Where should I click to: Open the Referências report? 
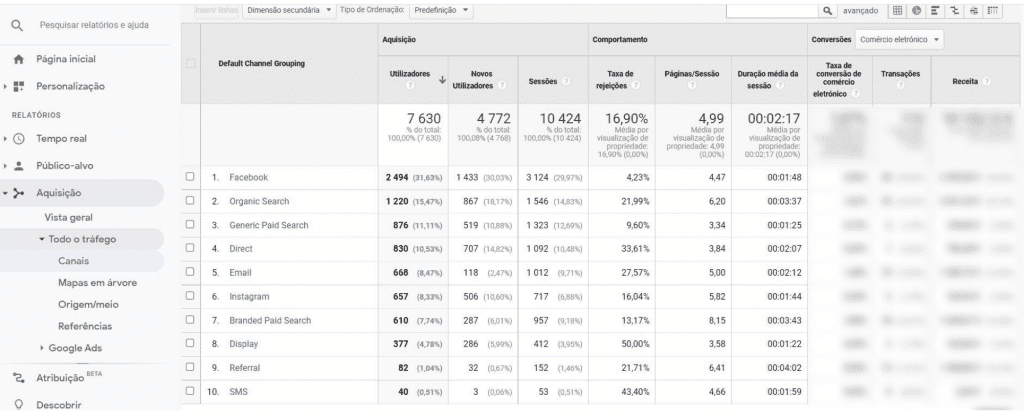85,326
